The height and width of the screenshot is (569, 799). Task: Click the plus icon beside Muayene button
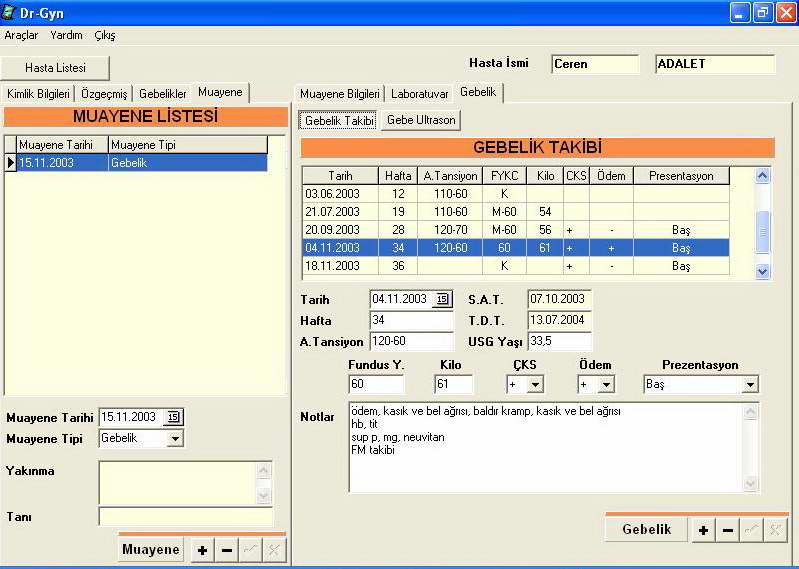pos(202,550)
